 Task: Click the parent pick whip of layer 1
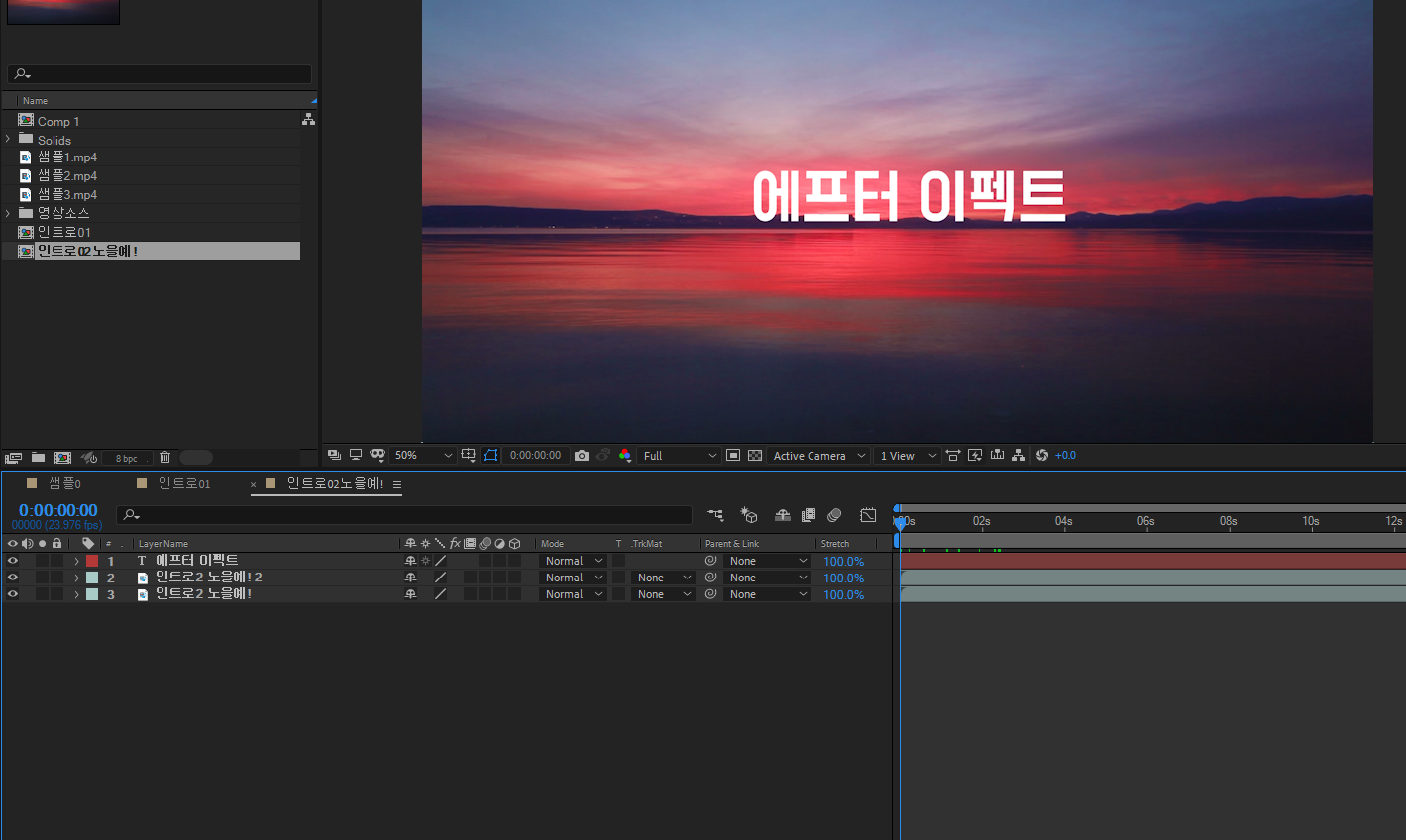(x=710, y=561)
